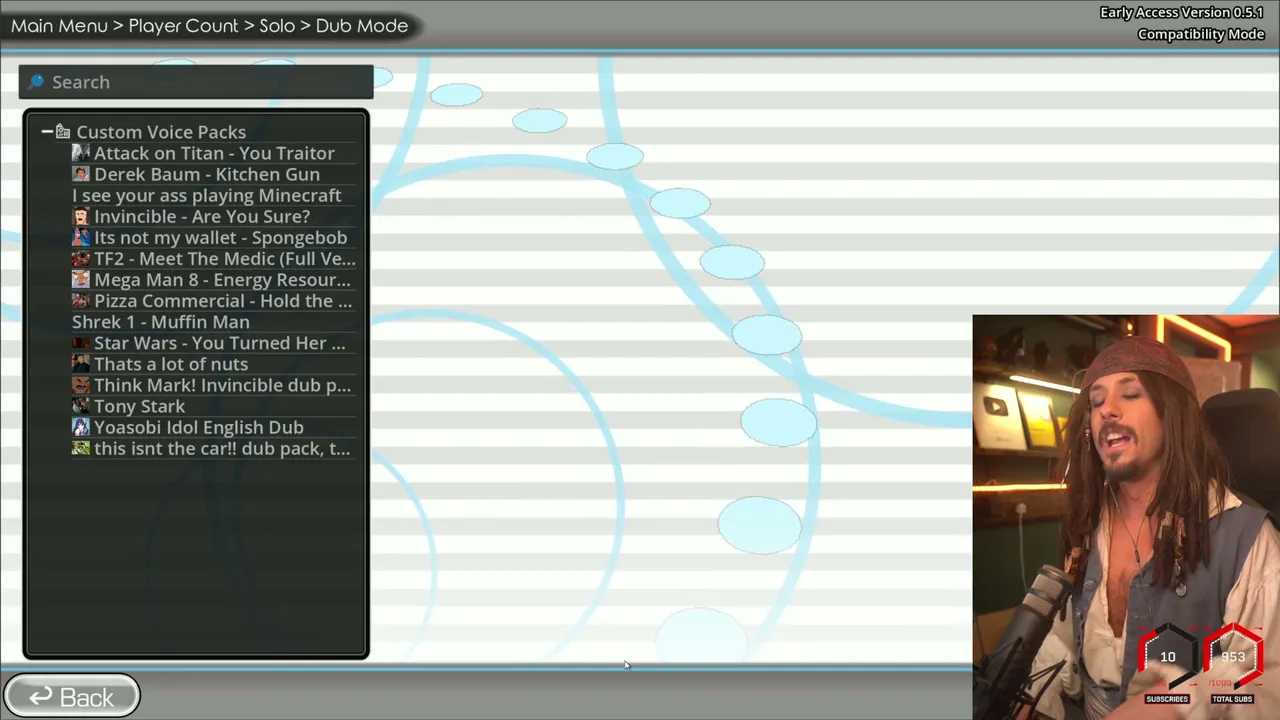Click the folder icon beside Custom Voice Packs

point(63,132)
